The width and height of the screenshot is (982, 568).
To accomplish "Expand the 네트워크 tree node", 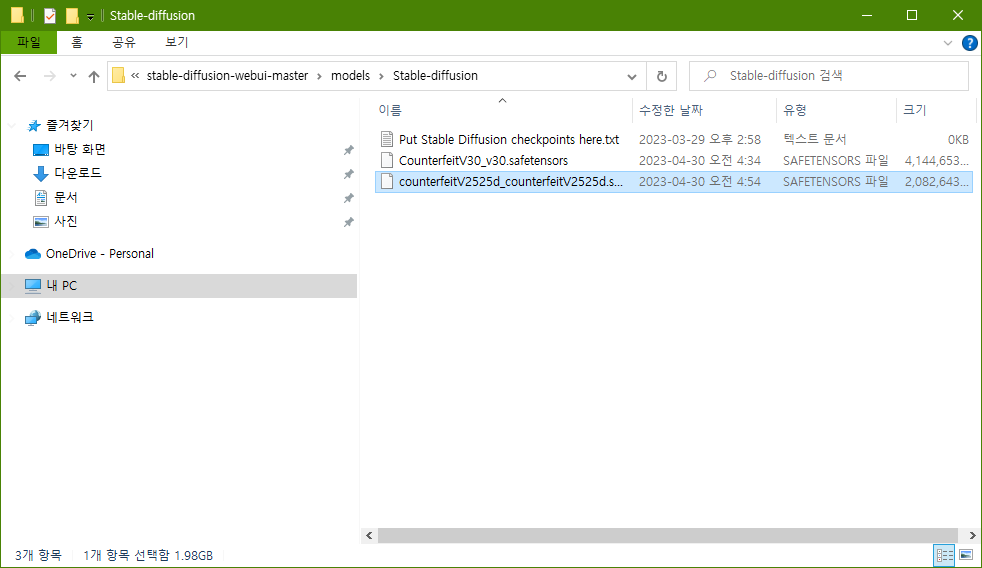I will [12, 318].
